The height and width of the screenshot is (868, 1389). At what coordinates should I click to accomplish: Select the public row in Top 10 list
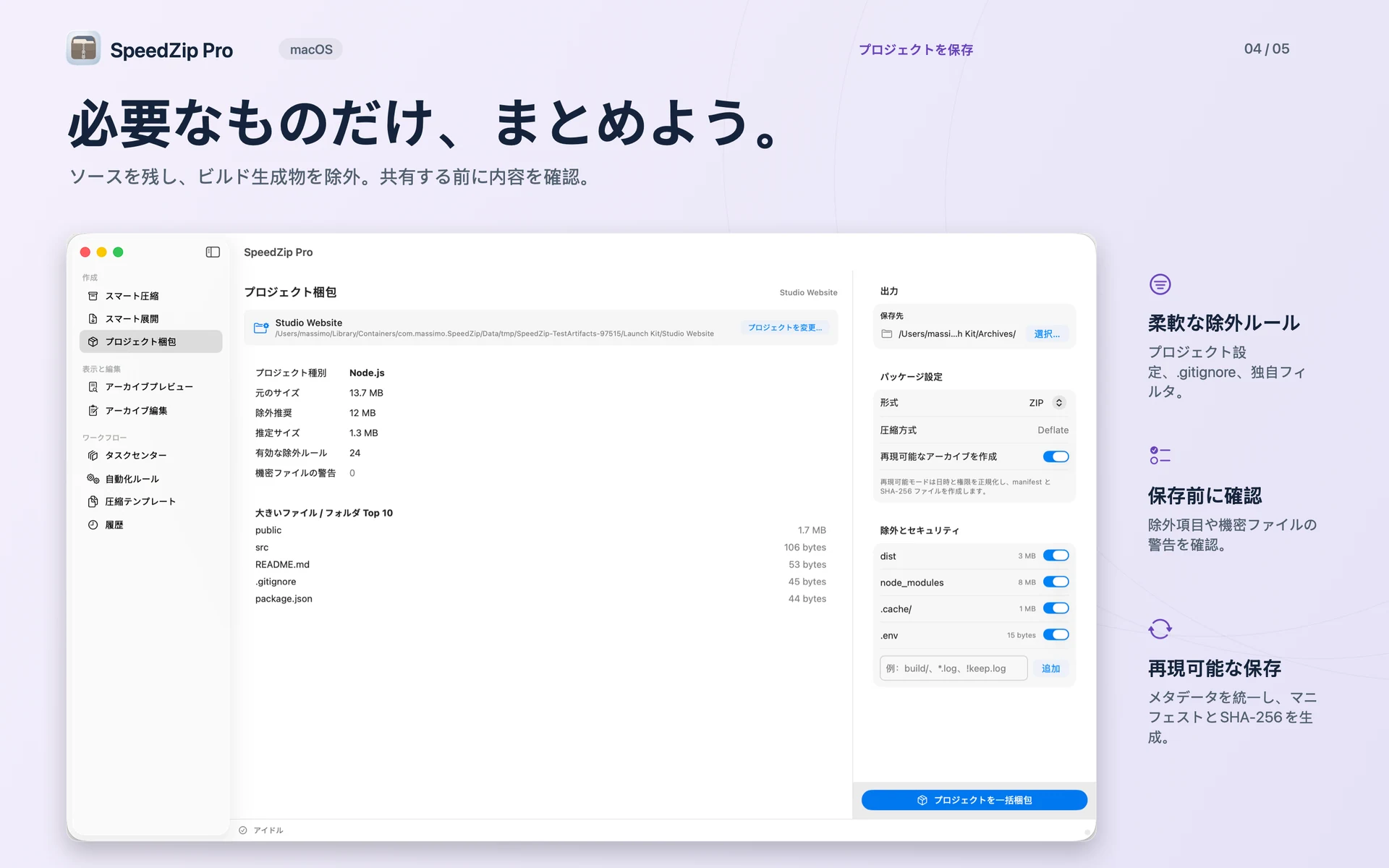(x=540, y=530)
